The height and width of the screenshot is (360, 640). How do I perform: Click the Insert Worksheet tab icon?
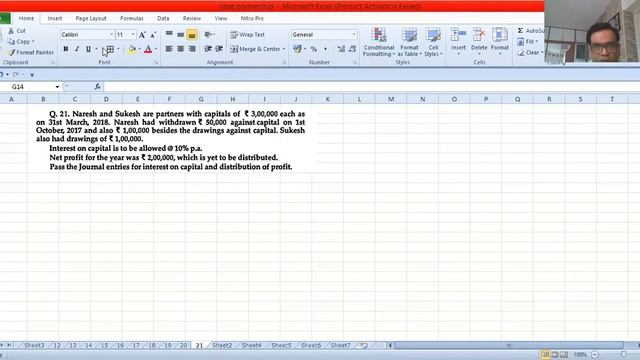pyautogui.click(x=364, y=345)
